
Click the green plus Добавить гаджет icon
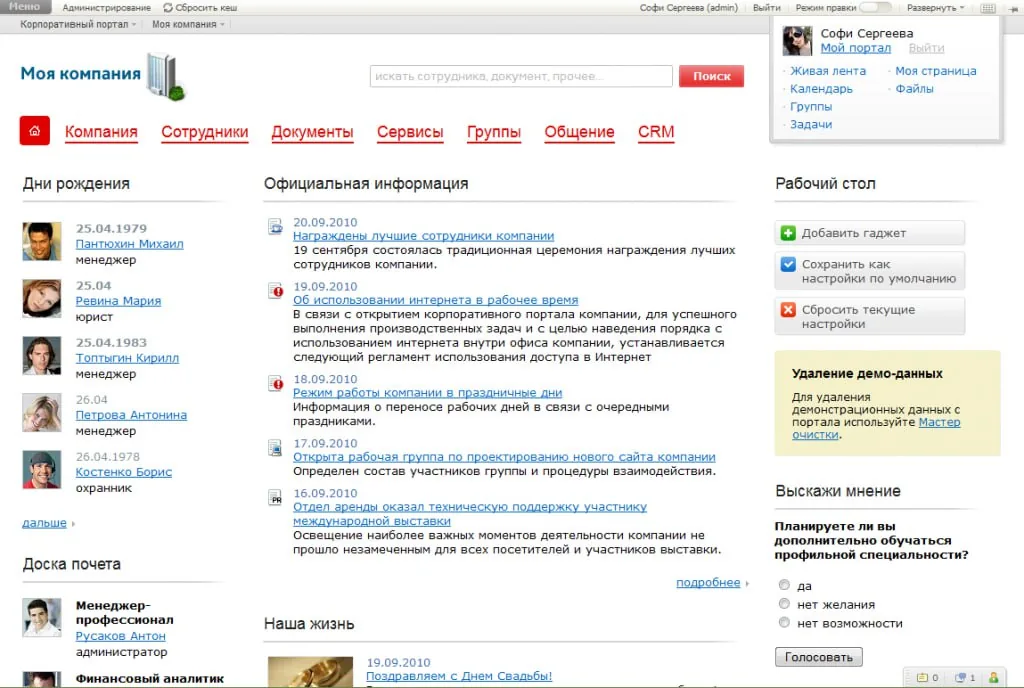pos(788,233)
